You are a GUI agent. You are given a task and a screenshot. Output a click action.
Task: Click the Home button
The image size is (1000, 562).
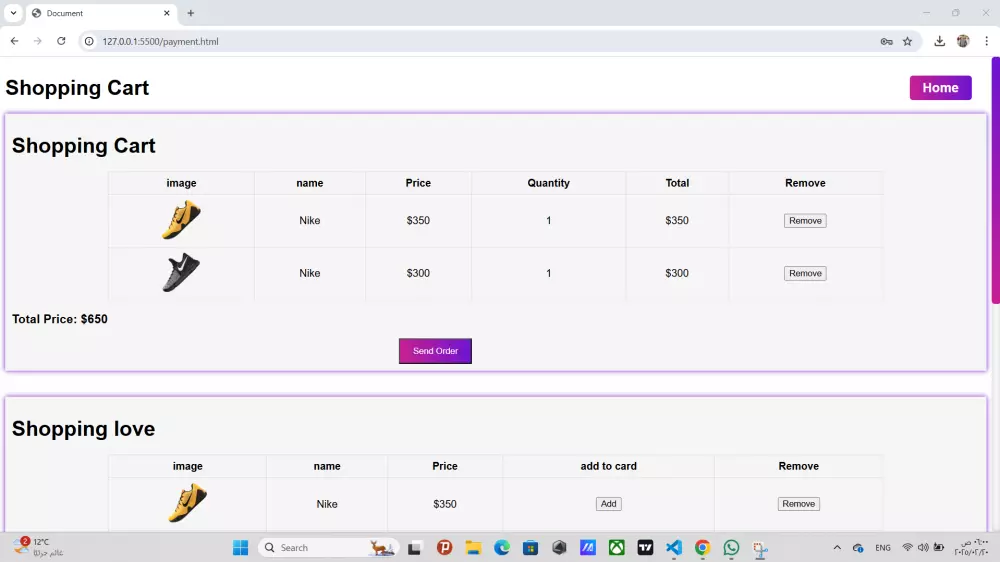click(x=940, y=88)
